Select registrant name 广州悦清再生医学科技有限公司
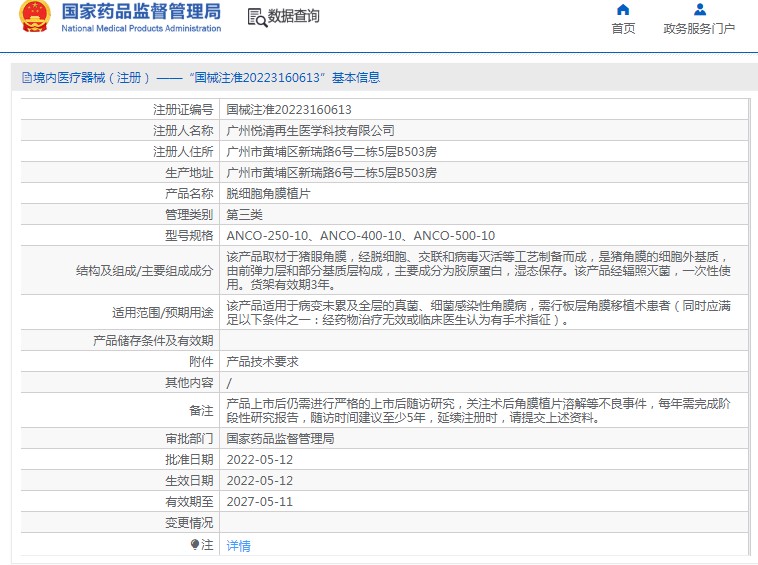Viewport: 758px width, 565px height. pyautogui.click(x=310, y=130)
